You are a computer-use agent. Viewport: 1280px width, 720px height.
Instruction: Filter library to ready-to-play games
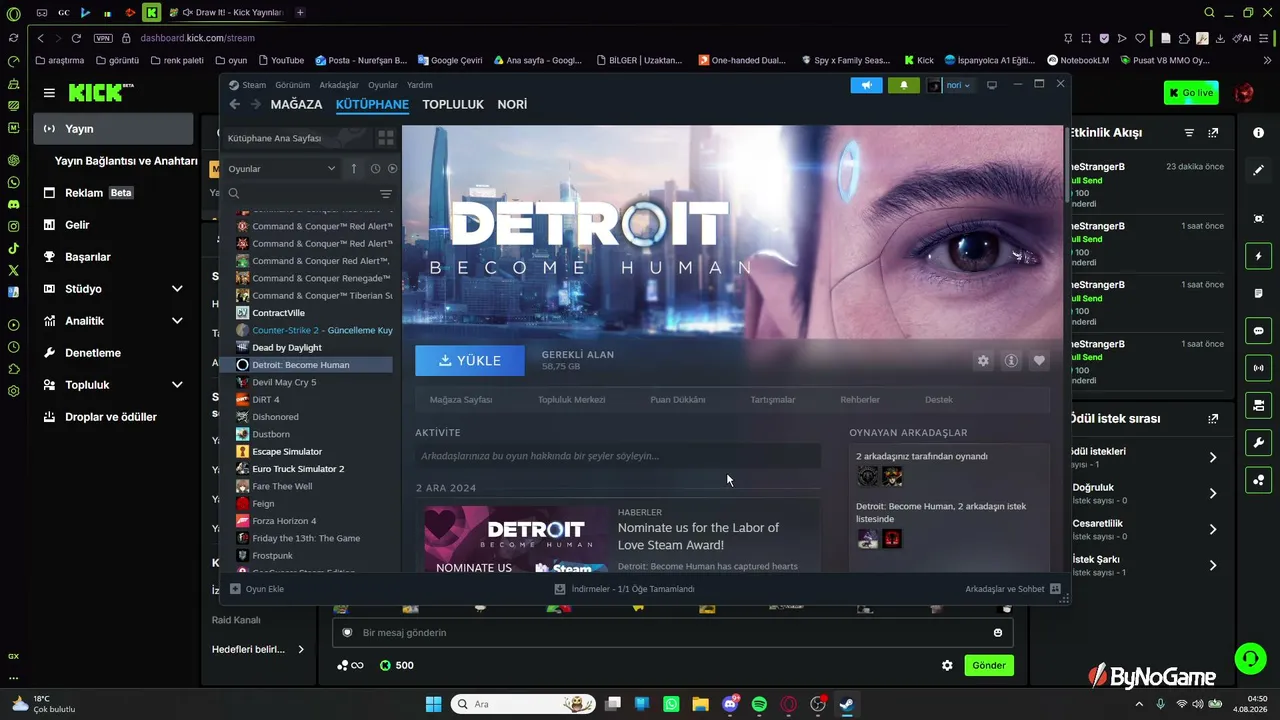[x=392, y=169]
